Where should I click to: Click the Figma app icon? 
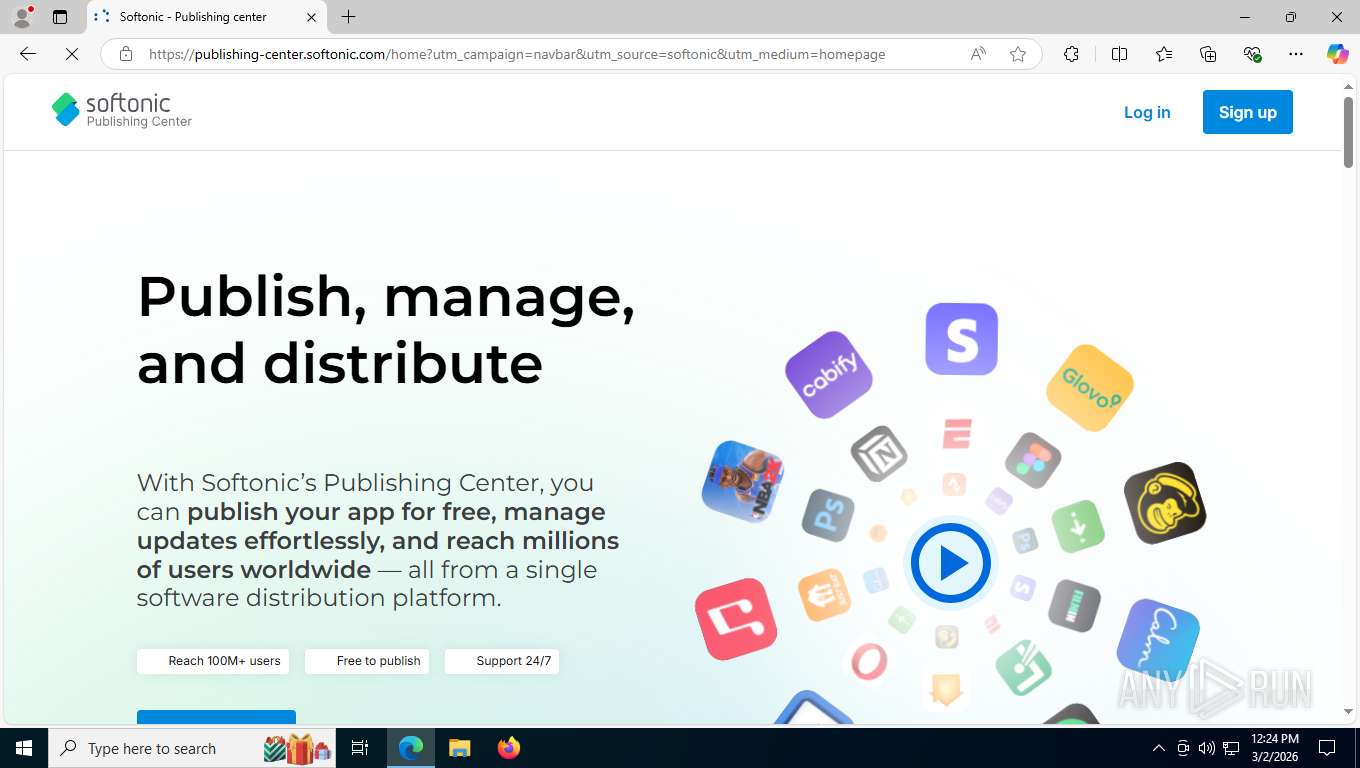(1033, 461)
